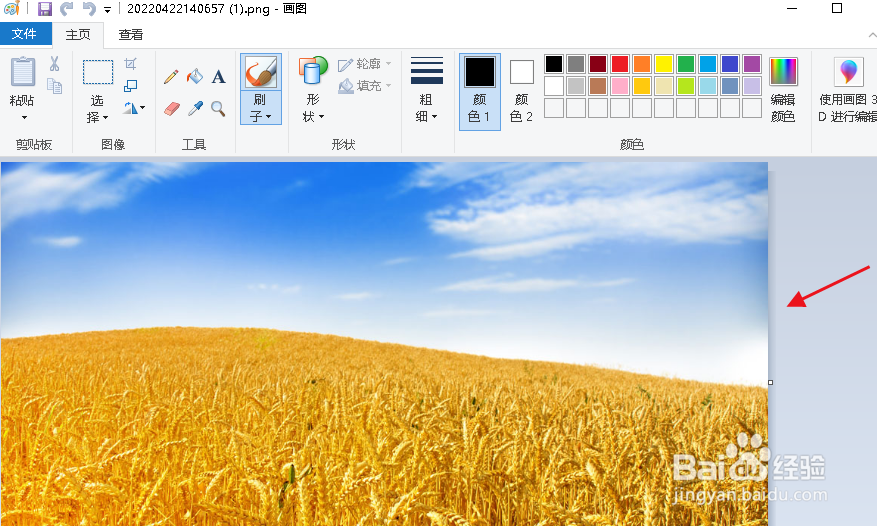This screenshot has height=526, width=877.
Task: Click the right-edge canvas resize handle
Action: 770,382
